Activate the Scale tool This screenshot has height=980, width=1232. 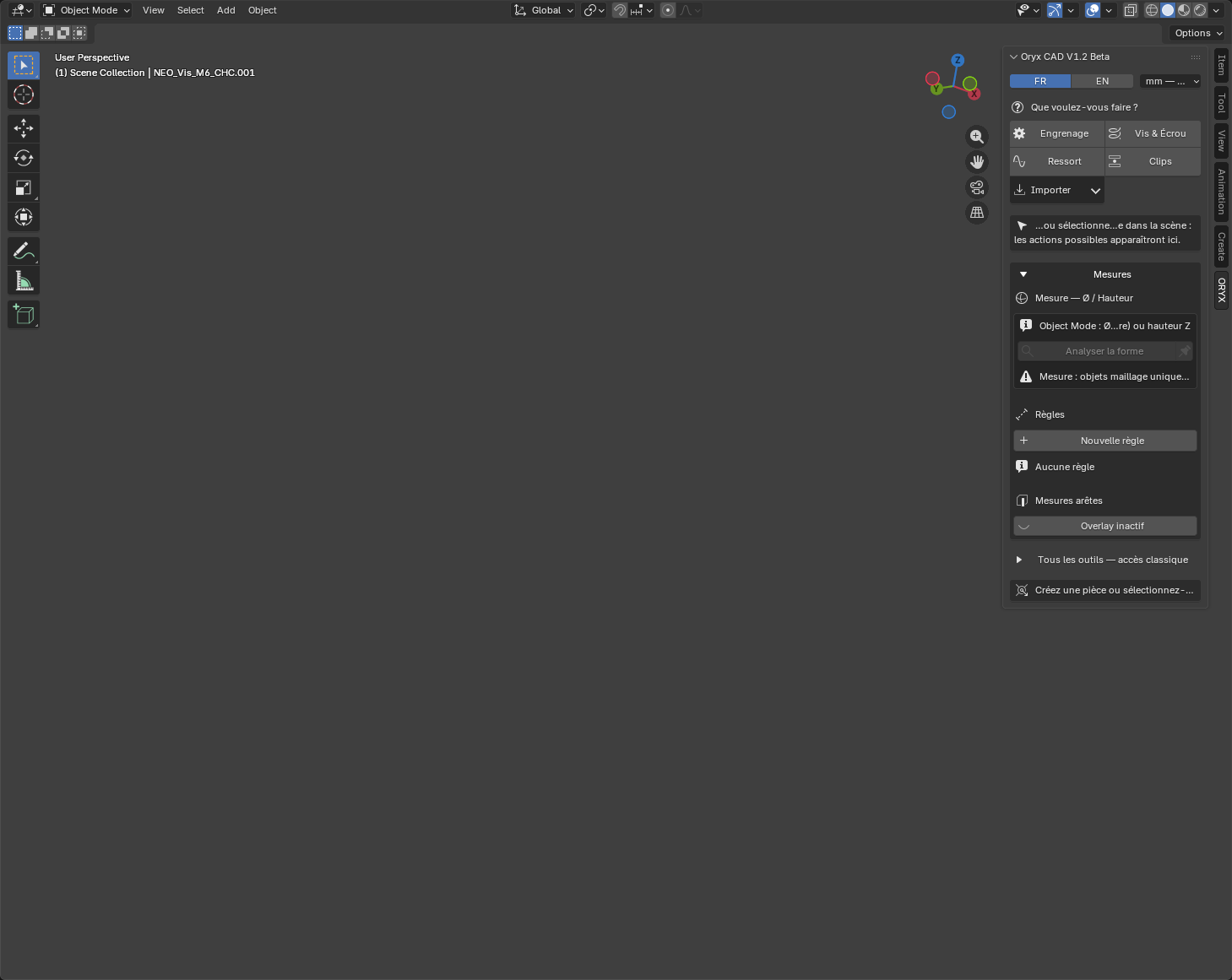point(24,187)
